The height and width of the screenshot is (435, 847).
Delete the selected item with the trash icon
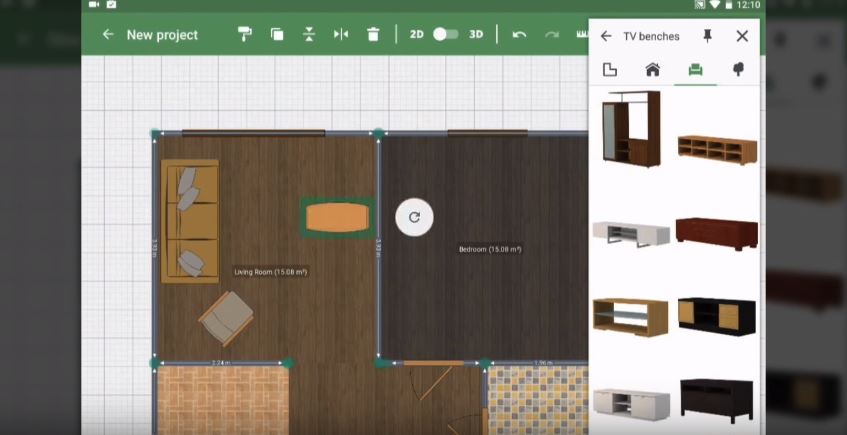[x=373, y=35]
